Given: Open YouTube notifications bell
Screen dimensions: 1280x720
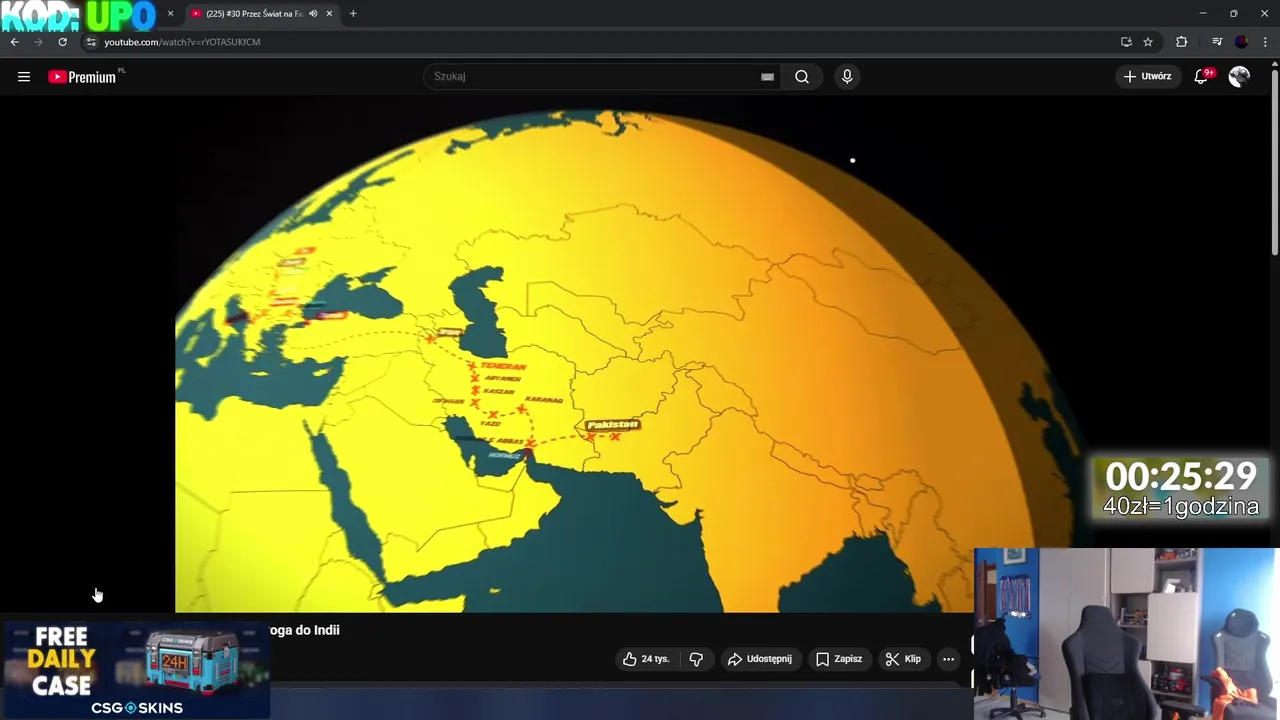Looking at the screenshot, I should point(1203,77).
